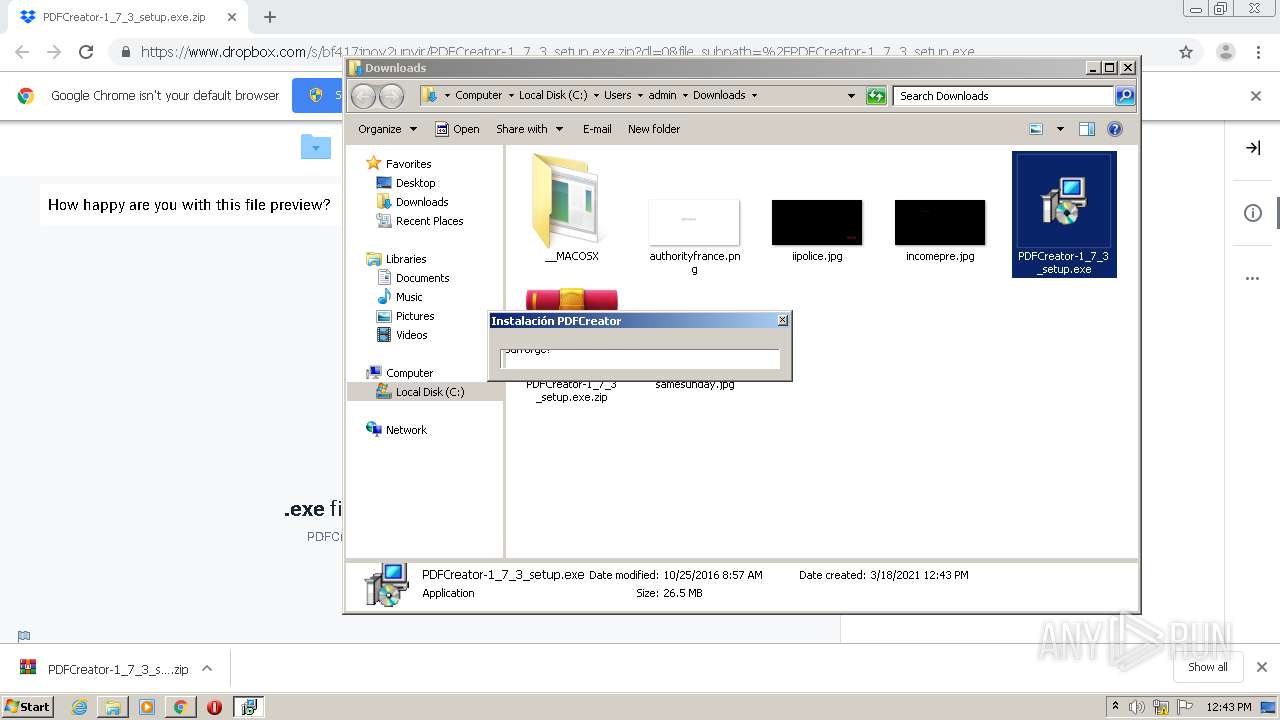Open Recent Places in navigation pane
This screenshot has width=1280, height=720.
[420, 221]
